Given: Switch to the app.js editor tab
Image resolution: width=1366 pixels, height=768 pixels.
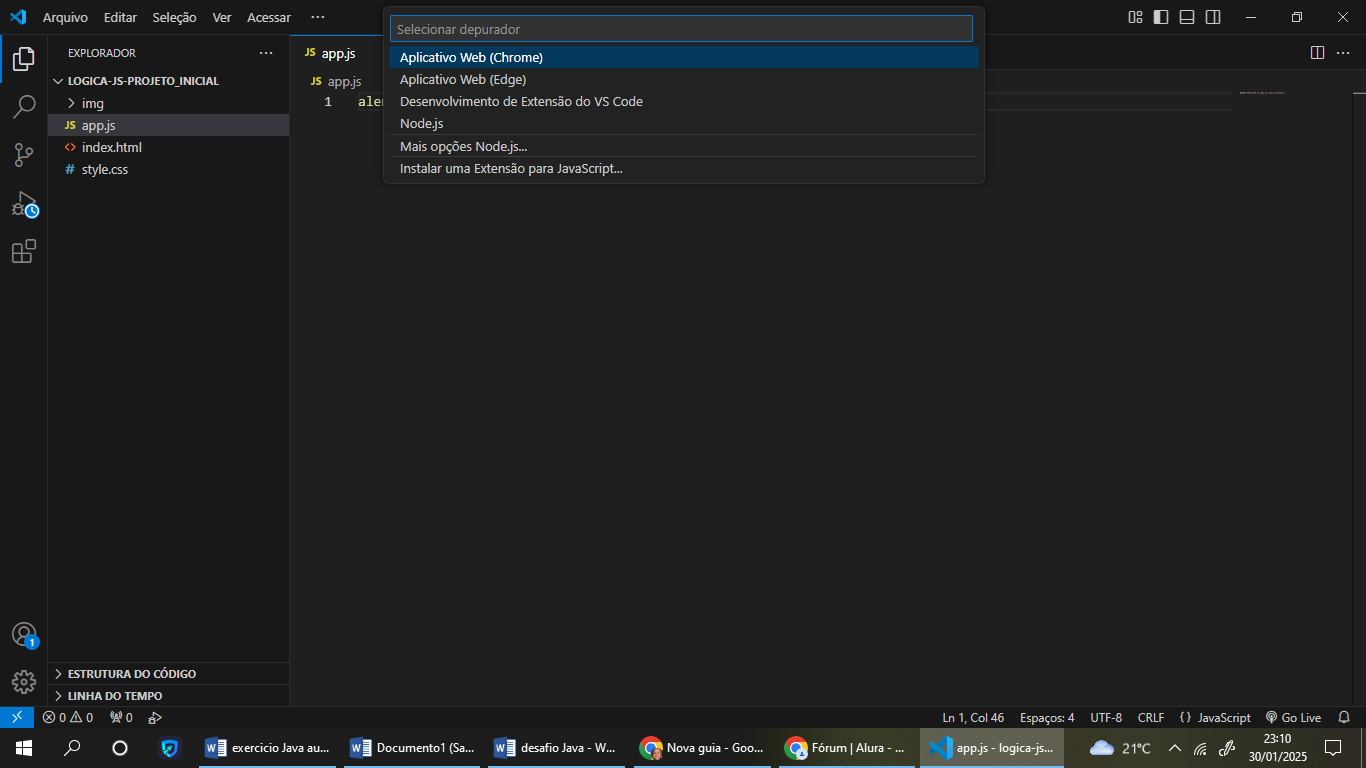Looking at the screenshot, I should pyautogui.click(x=336, y=53).
